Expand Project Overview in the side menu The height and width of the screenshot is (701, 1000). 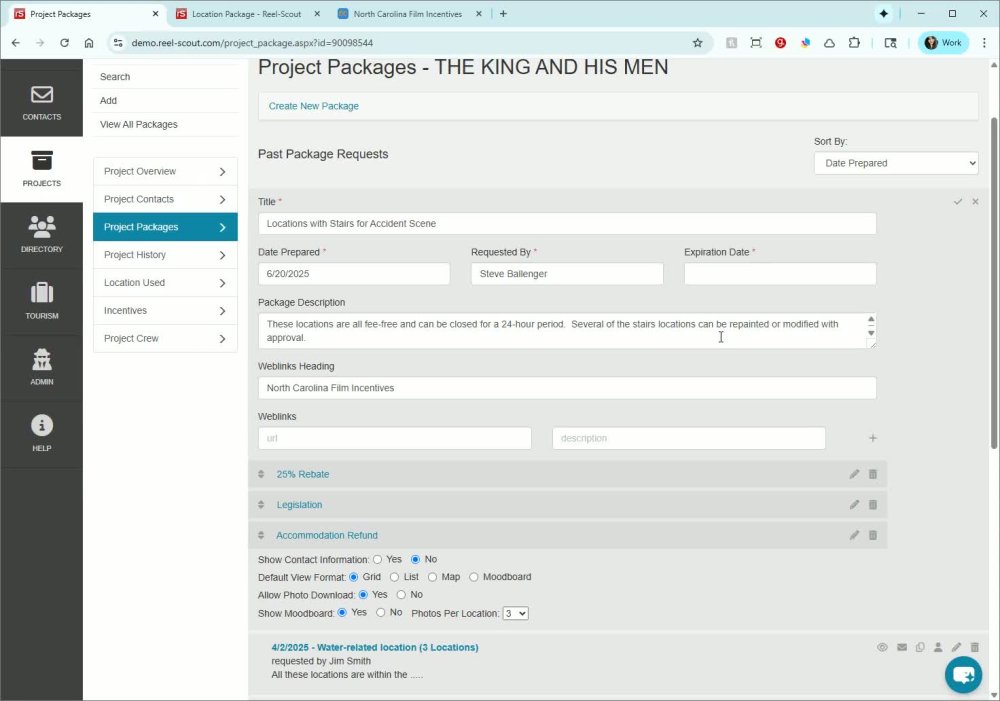tap(165, 172)
